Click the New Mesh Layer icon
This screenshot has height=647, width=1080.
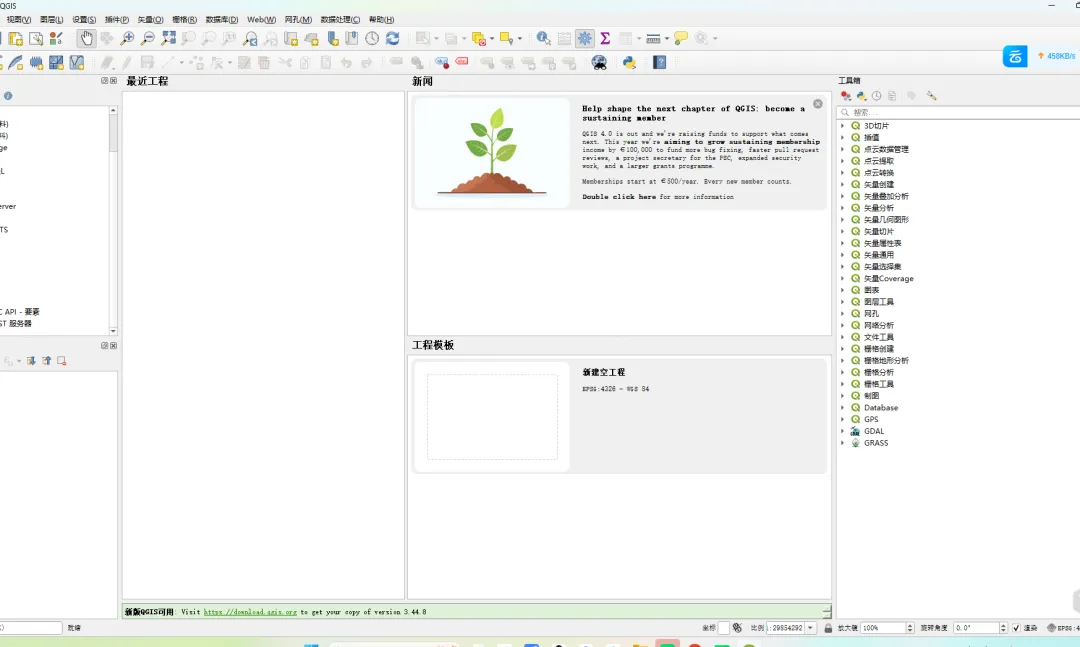56,63
